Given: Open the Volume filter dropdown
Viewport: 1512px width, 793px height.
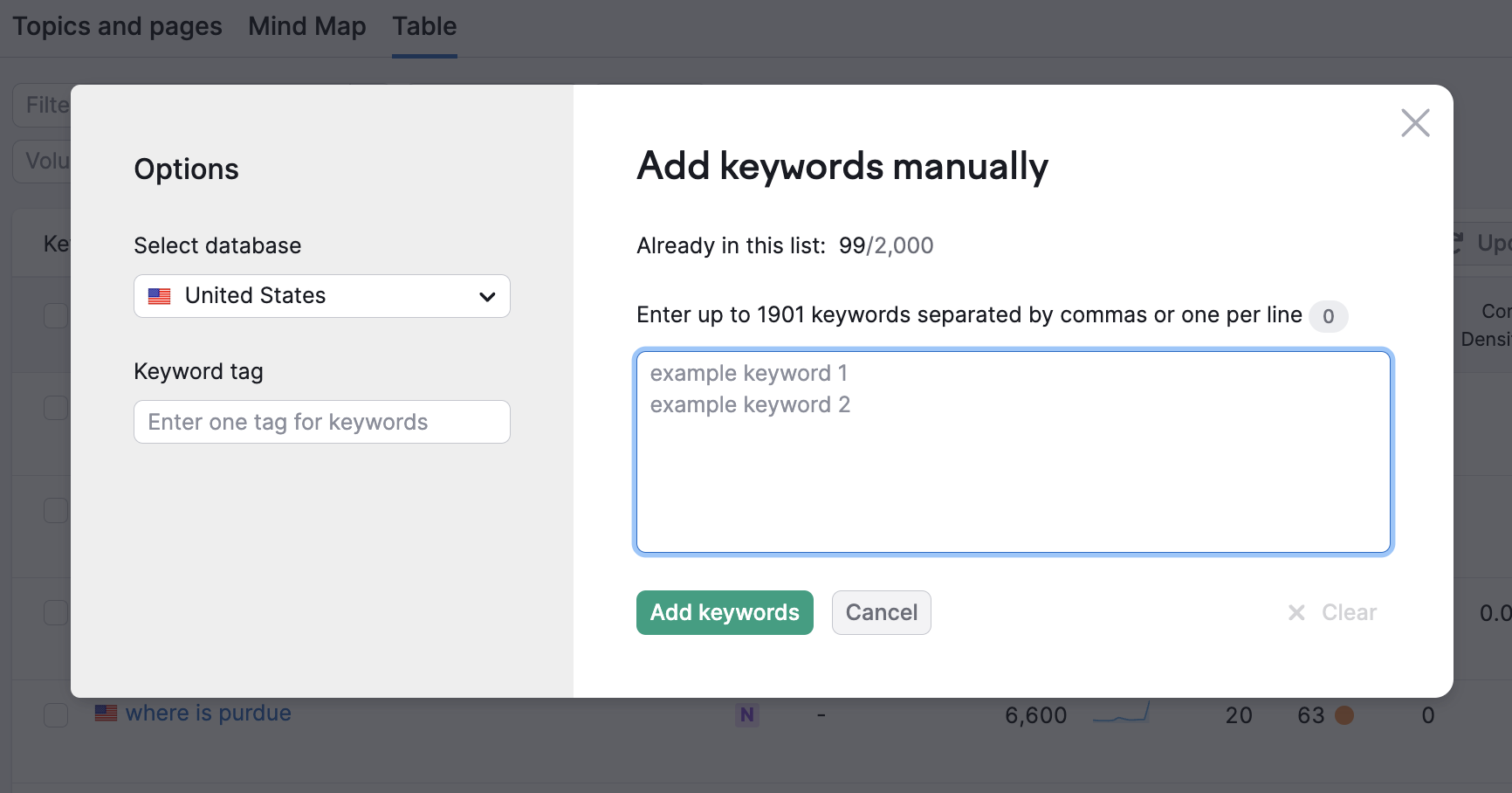Looking at the screenshot, I should [x=42, y=162].
